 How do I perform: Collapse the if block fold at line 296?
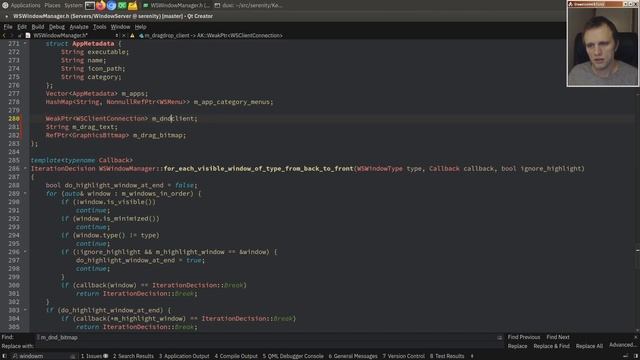point(25,251)
